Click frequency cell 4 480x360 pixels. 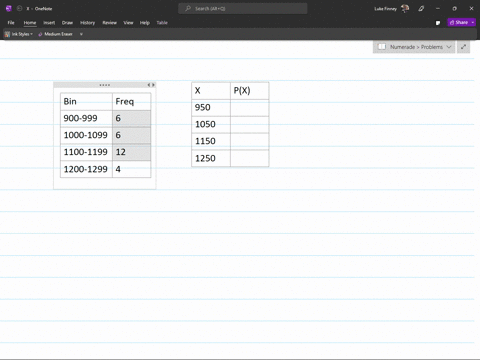tap(132, 169)
